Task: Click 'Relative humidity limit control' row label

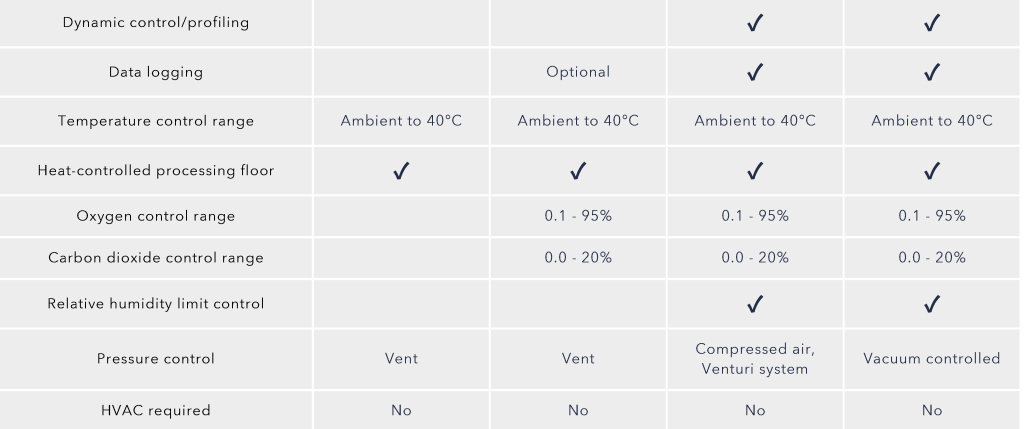Action: tap(156, 304)
